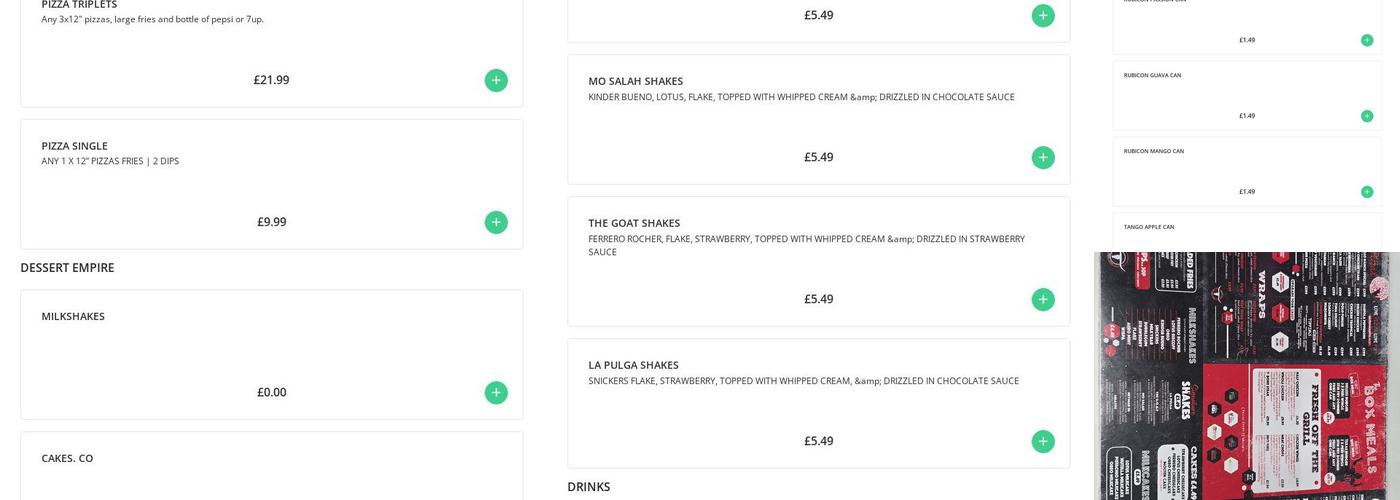Add Pizza Single with the plus button
The height and width of the screenshot is (500, 1400).
[496, 222]
